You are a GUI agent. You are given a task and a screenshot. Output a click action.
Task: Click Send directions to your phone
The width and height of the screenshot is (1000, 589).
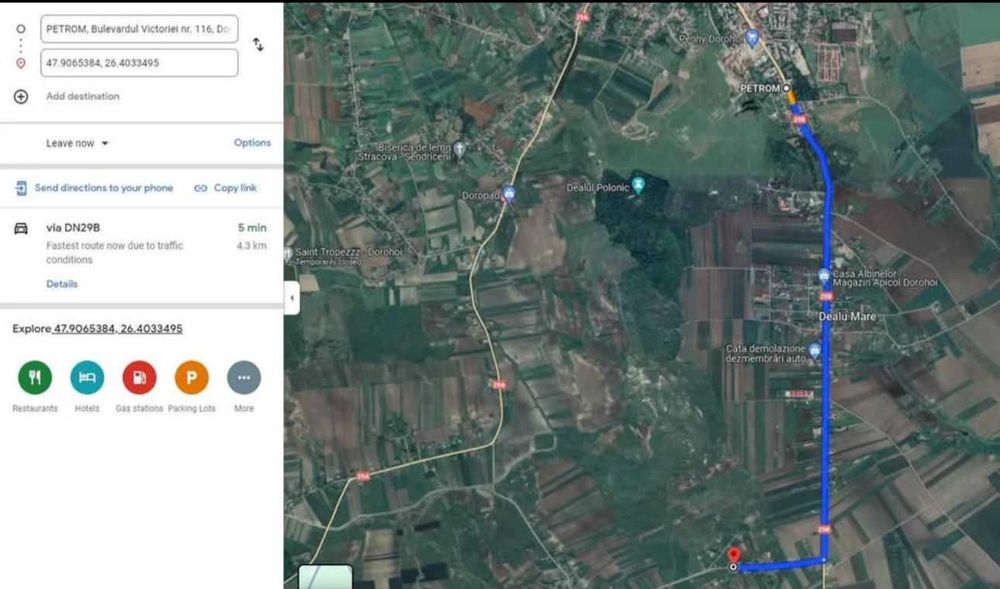coord(104,188)
